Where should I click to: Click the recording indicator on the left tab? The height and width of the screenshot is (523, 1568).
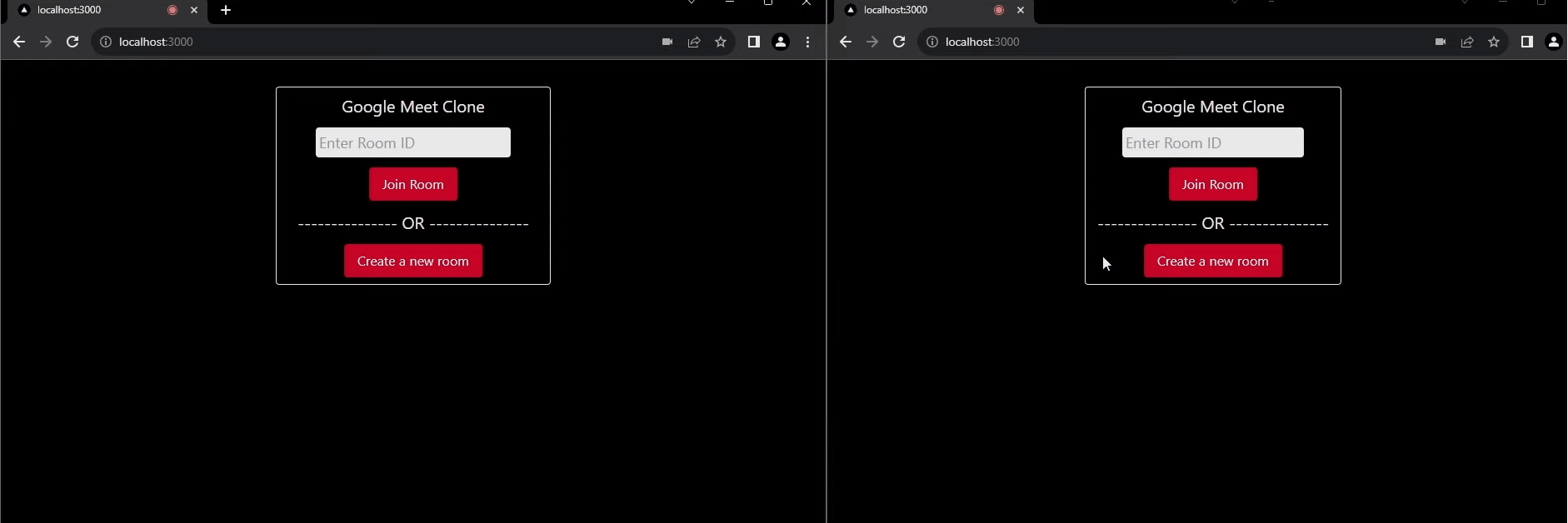coord(172,10)
